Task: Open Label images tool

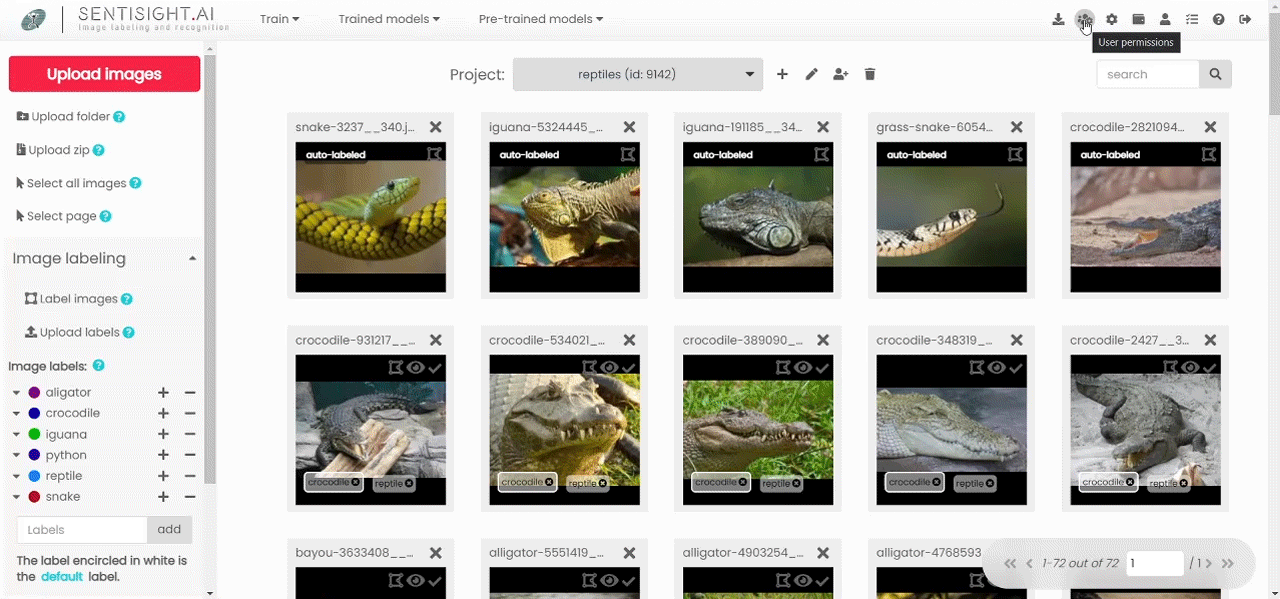Action: (x=71, y=299)
